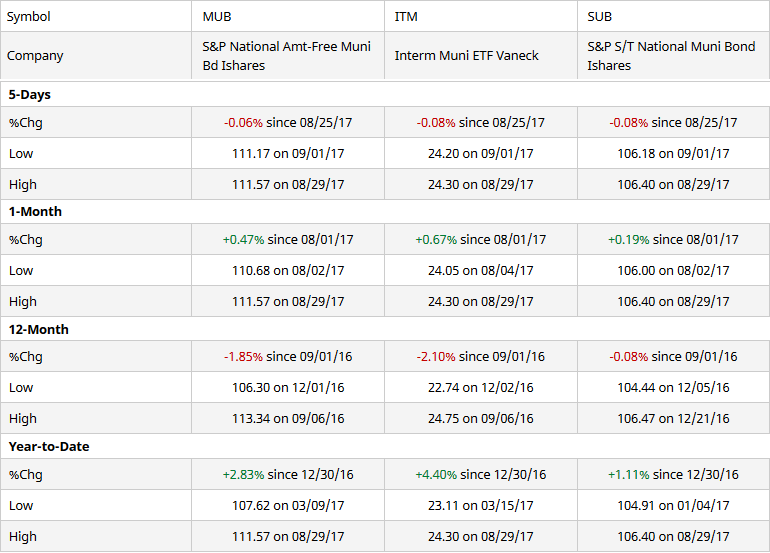Viewport: 770px width, 553px height.
Task: Select ITM 12-month high 24.75 cell
Action: click(x=481, y=418)
